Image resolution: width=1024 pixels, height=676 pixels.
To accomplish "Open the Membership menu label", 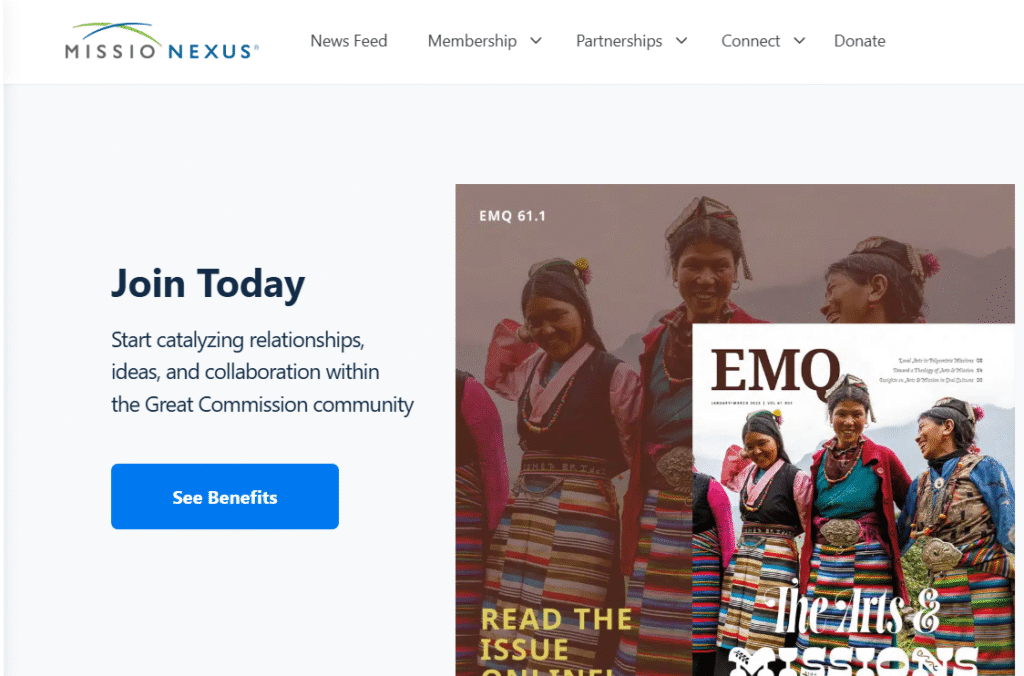I will coord(472,41).
